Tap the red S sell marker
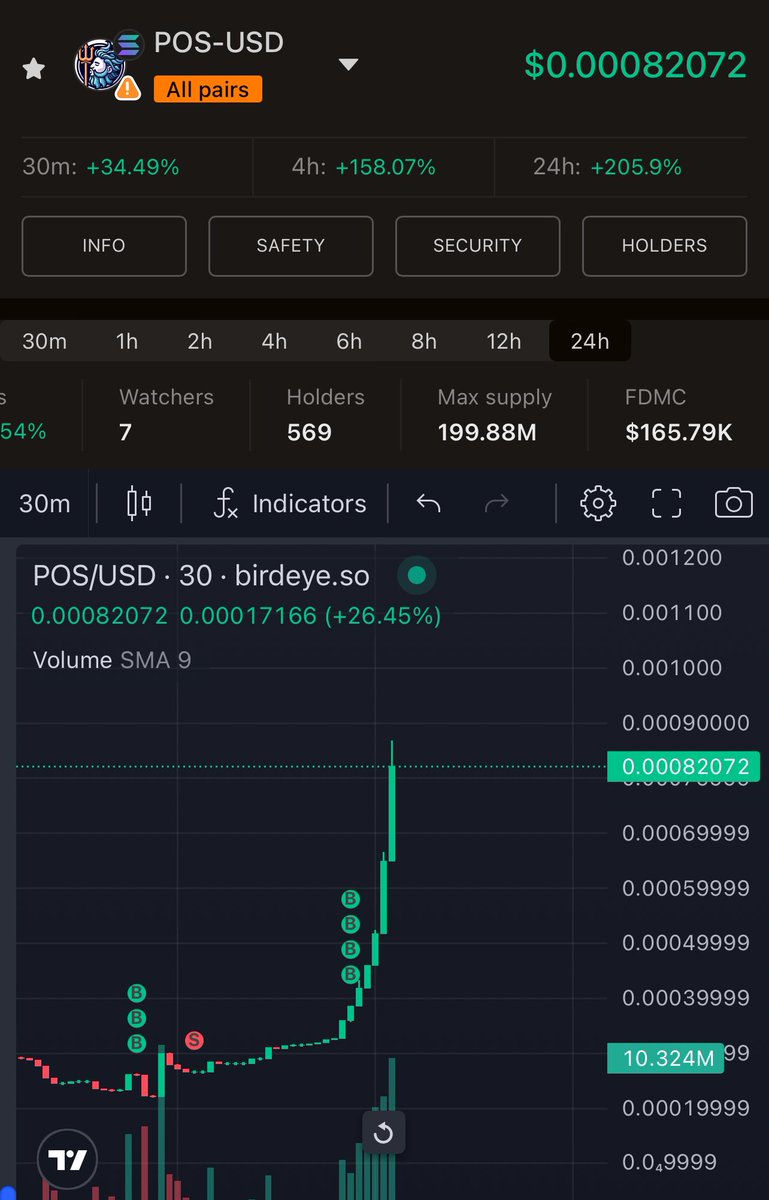Image resolution: width=769 pixels, height=1200 pixels. click(194, 1040)
